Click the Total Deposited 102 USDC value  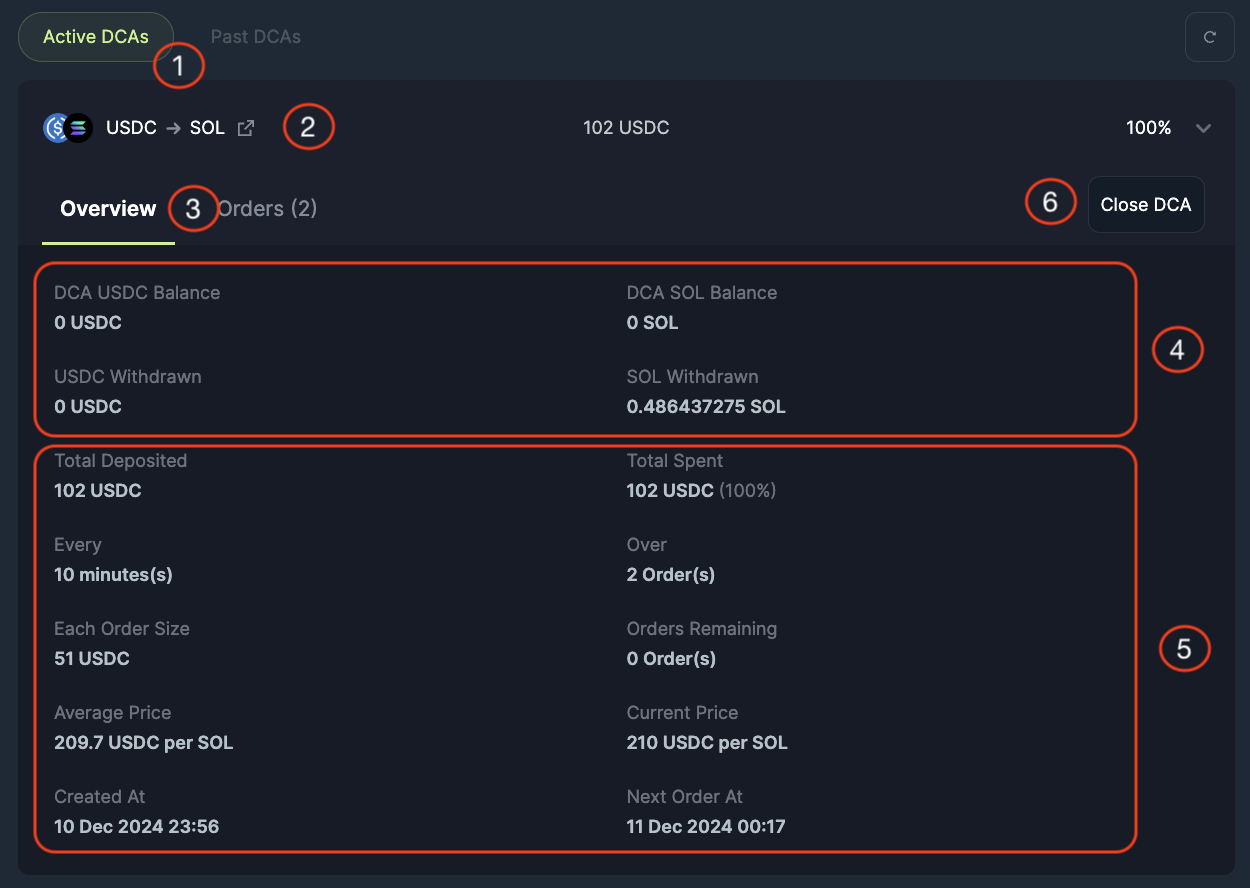click(98, 491)
